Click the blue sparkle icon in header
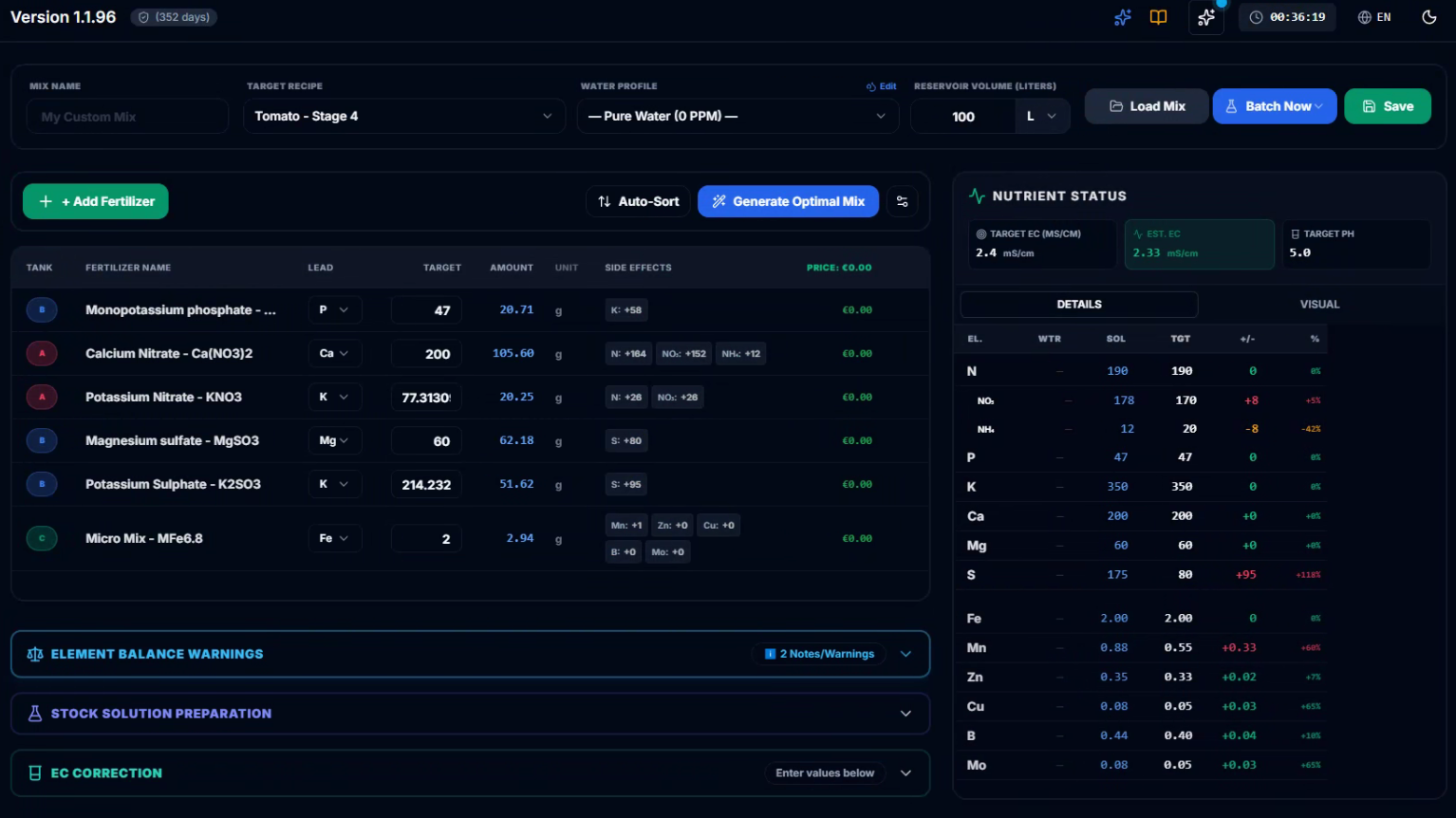This screenshot has height=818, width=1456. (1123, 17)
